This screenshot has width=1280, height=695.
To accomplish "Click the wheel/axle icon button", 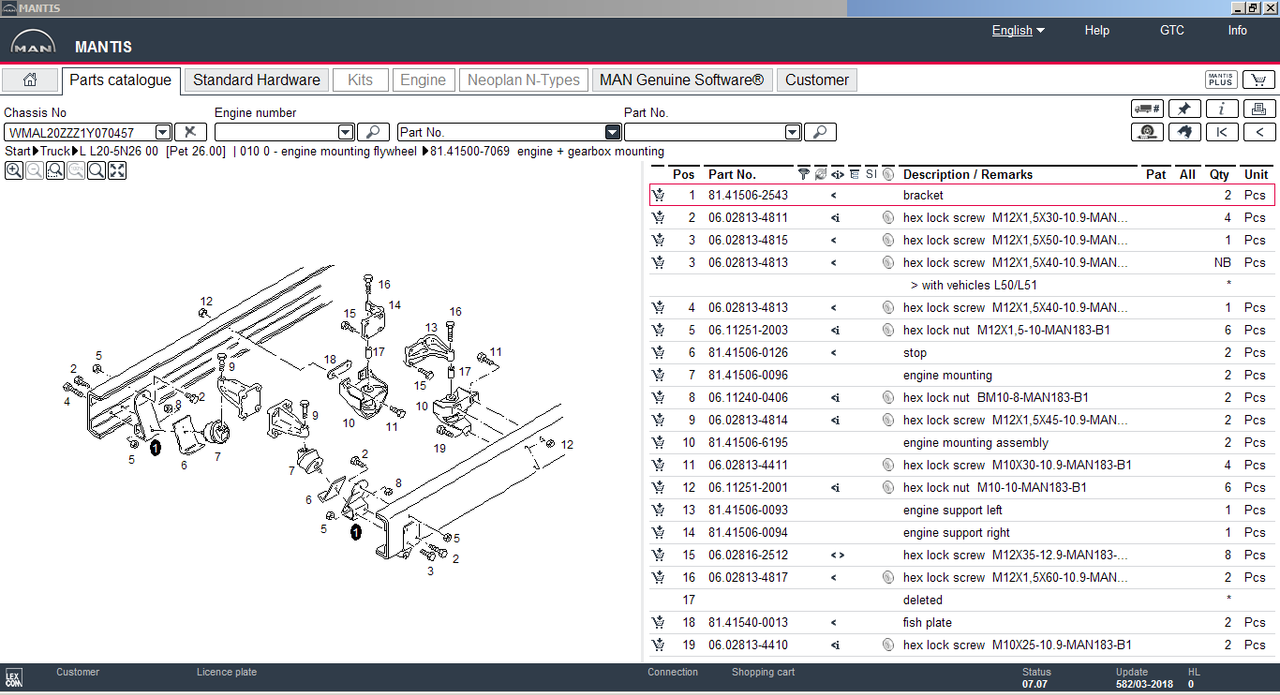I will click(1147, 132).
